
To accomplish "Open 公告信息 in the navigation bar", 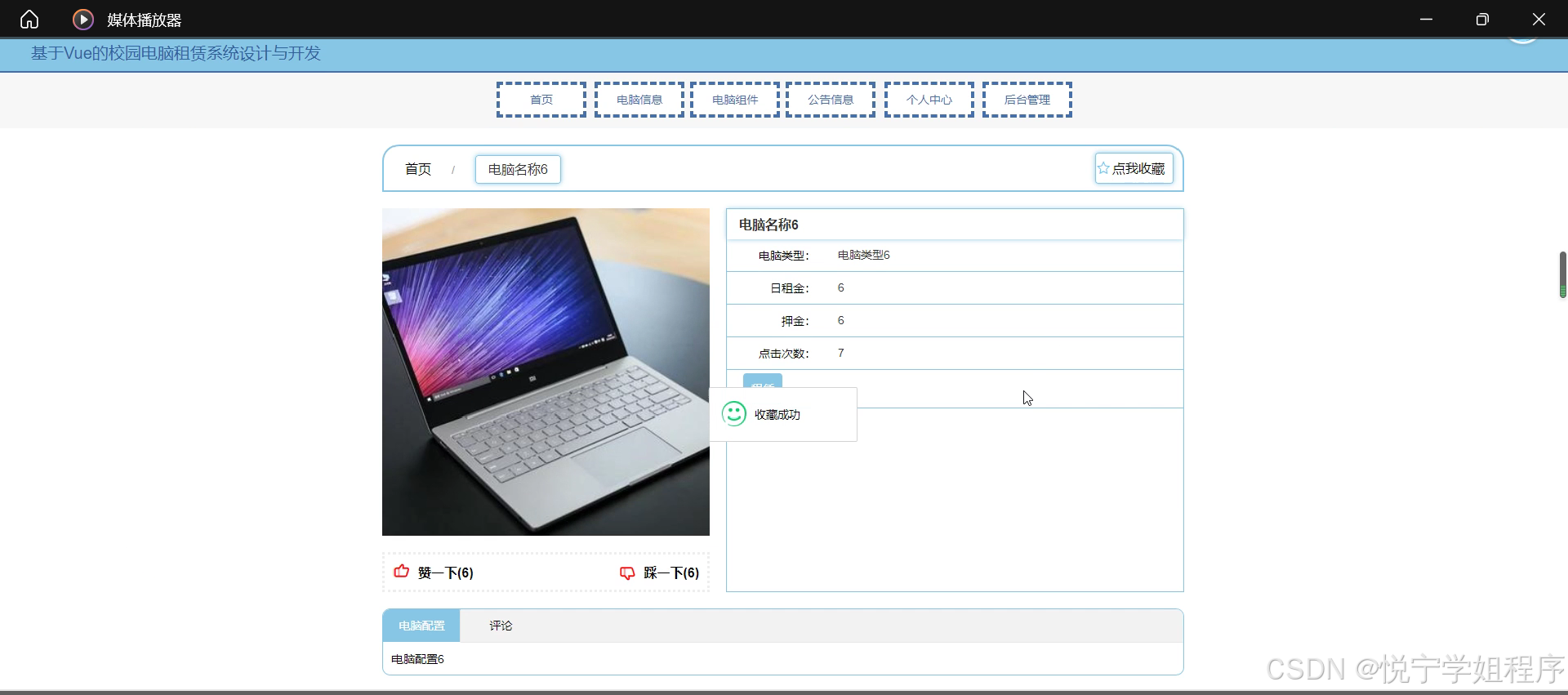I will [831, 100].
